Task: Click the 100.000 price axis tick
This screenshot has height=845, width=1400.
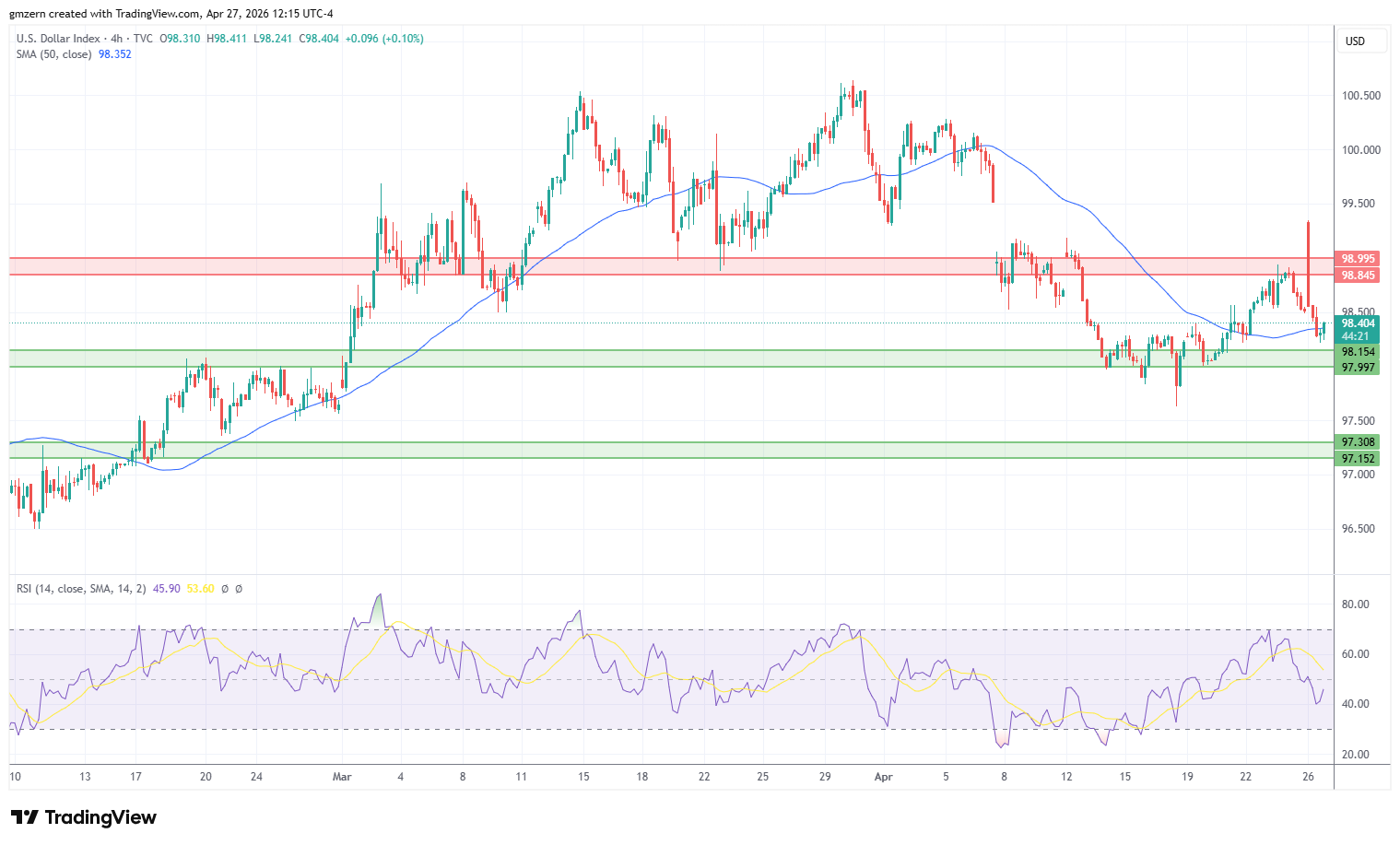Action: (x=1361, y=150)
